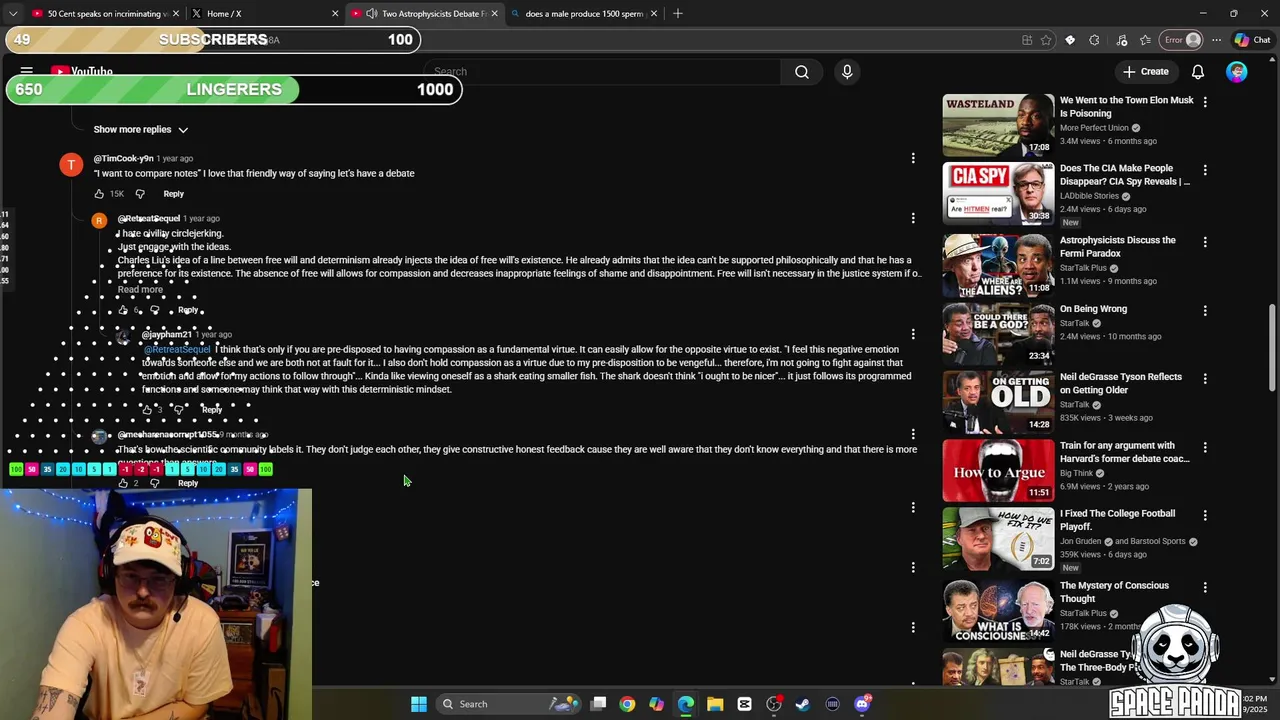This screenshot has height=720, width=1280.
Task: Click the taskbar Search box
Action: 512,704
